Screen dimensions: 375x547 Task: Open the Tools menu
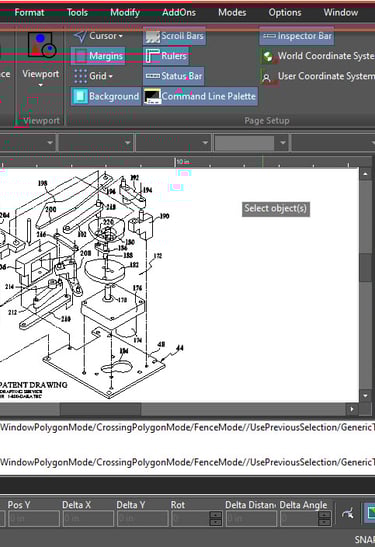[x=77, y=13]
